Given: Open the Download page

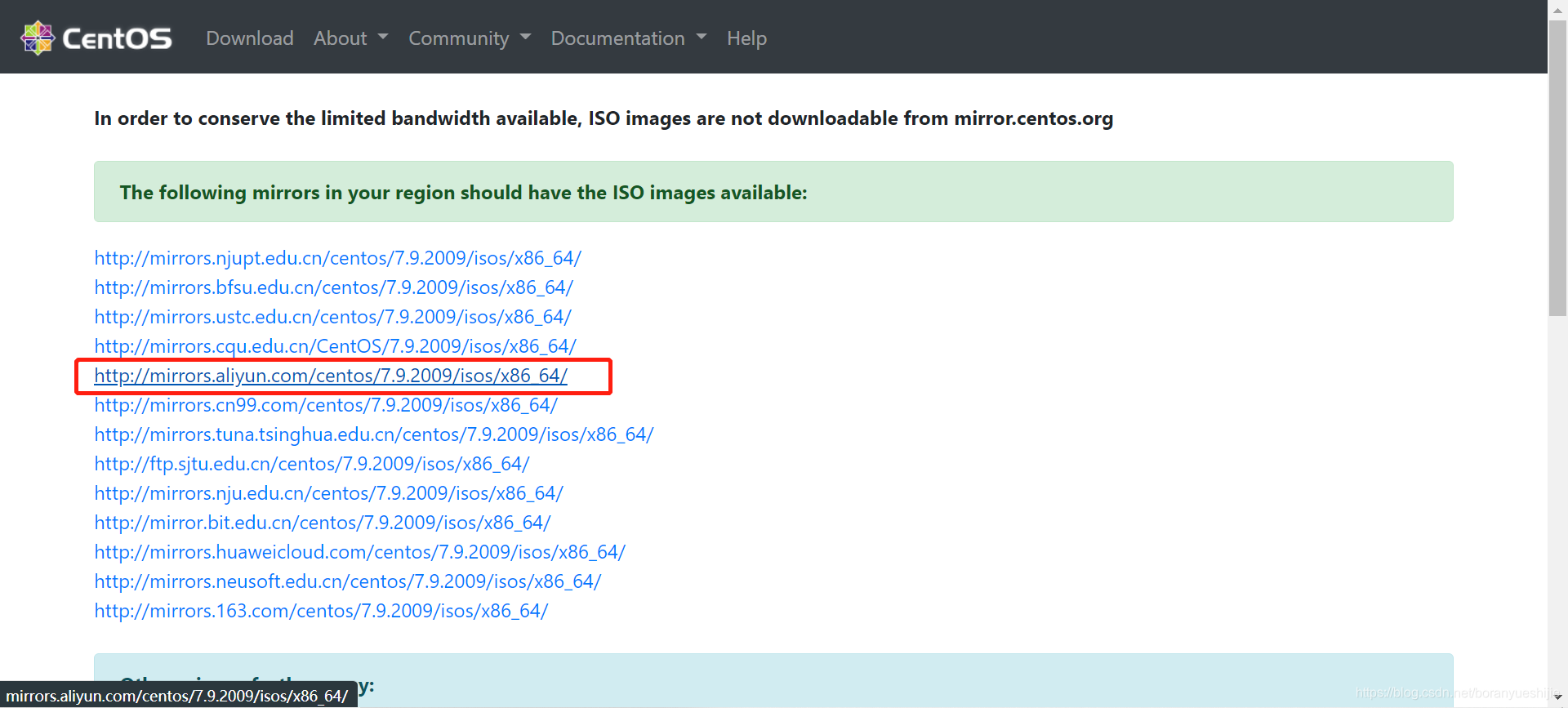Looking at the screenshot, I should click(250, 38).
